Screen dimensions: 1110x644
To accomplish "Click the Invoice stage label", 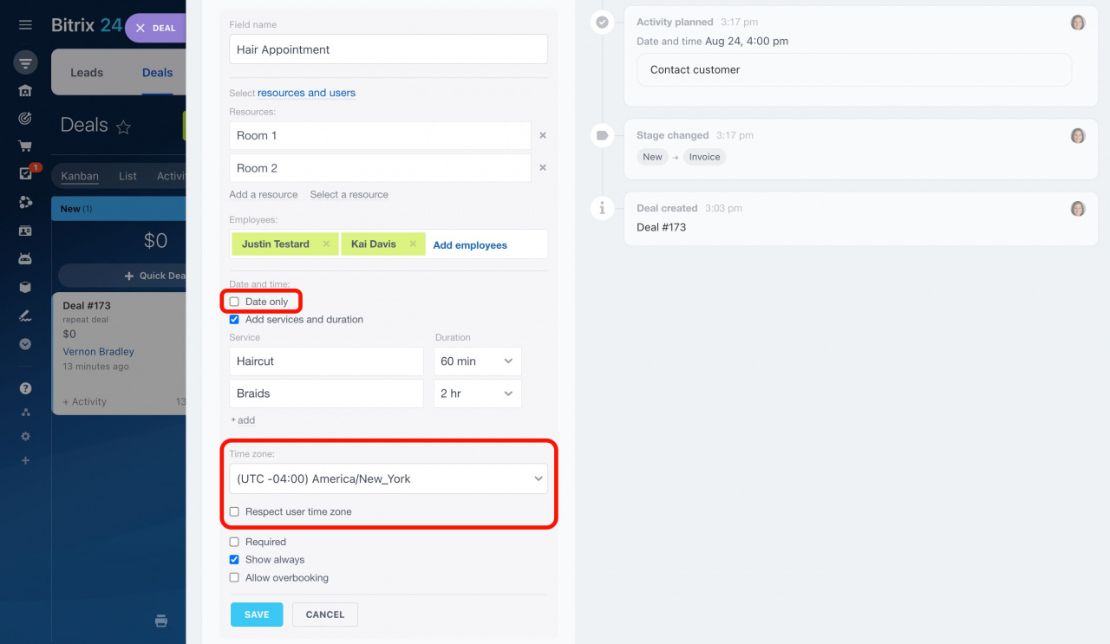I will 704,157.
